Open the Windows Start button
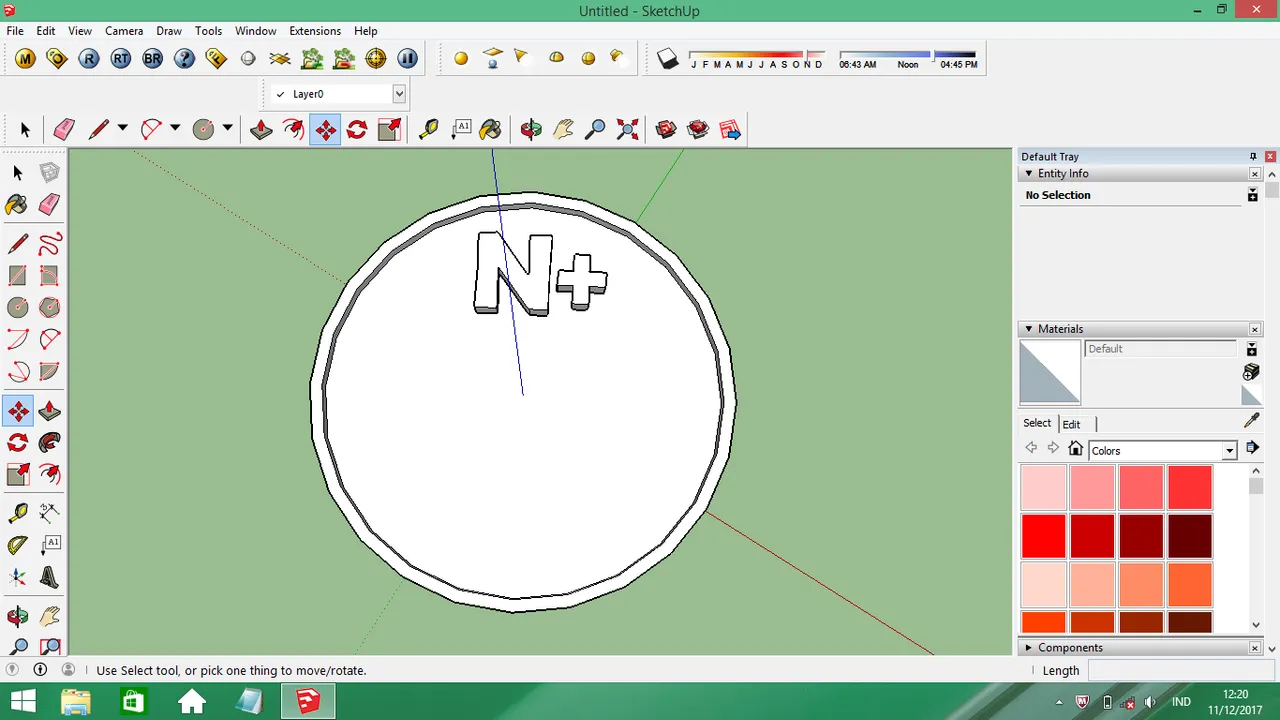 [22, 702]
